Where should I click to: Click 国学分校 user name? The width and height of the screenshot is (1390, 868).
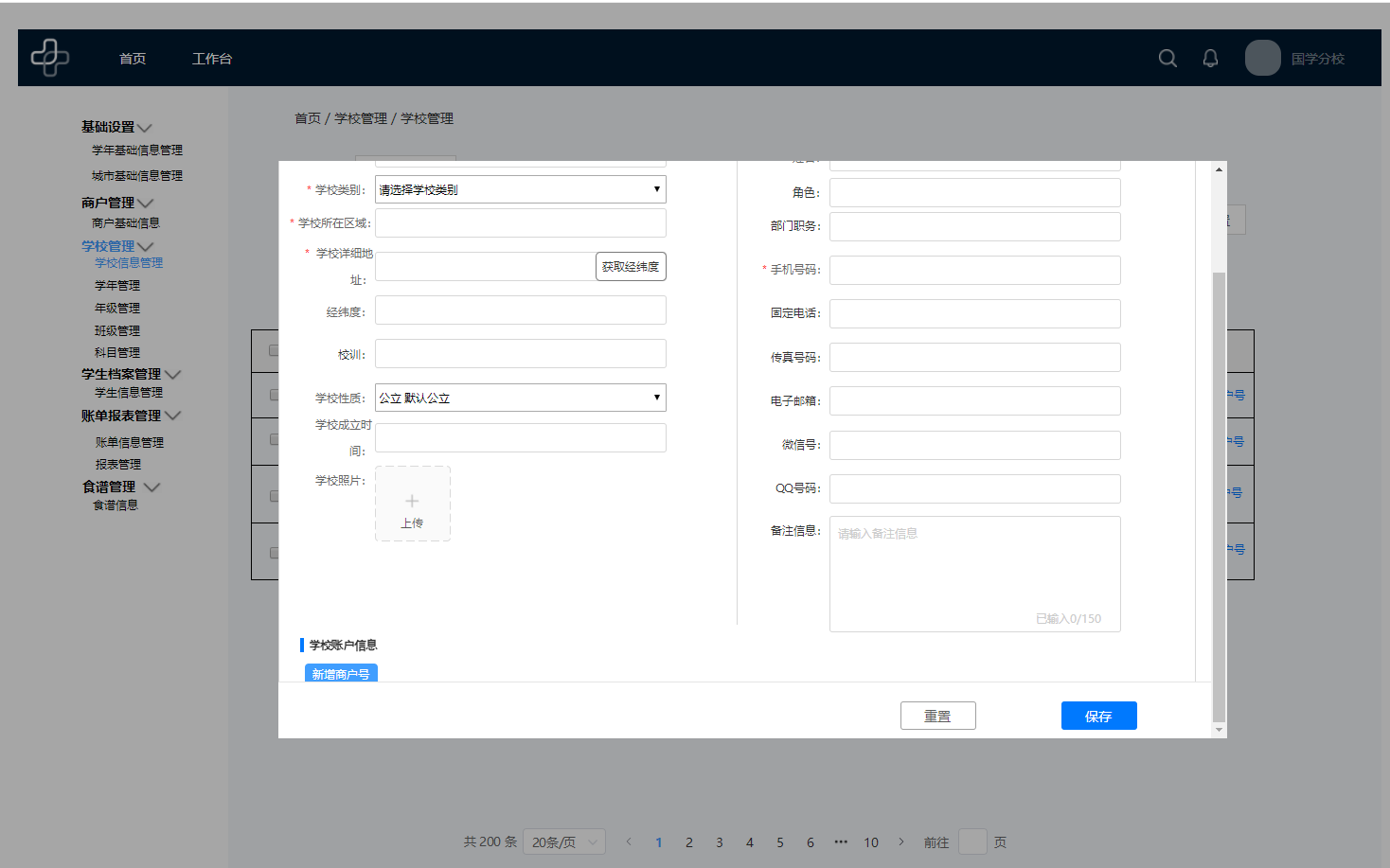click(1318, 59)
